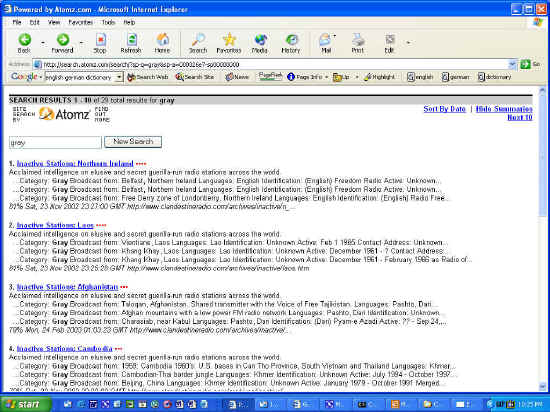Image resolution: width=550 pixels, height=412 pixels.
Task: Click Google toolbar Search Site
Action: tap(195, 77)
